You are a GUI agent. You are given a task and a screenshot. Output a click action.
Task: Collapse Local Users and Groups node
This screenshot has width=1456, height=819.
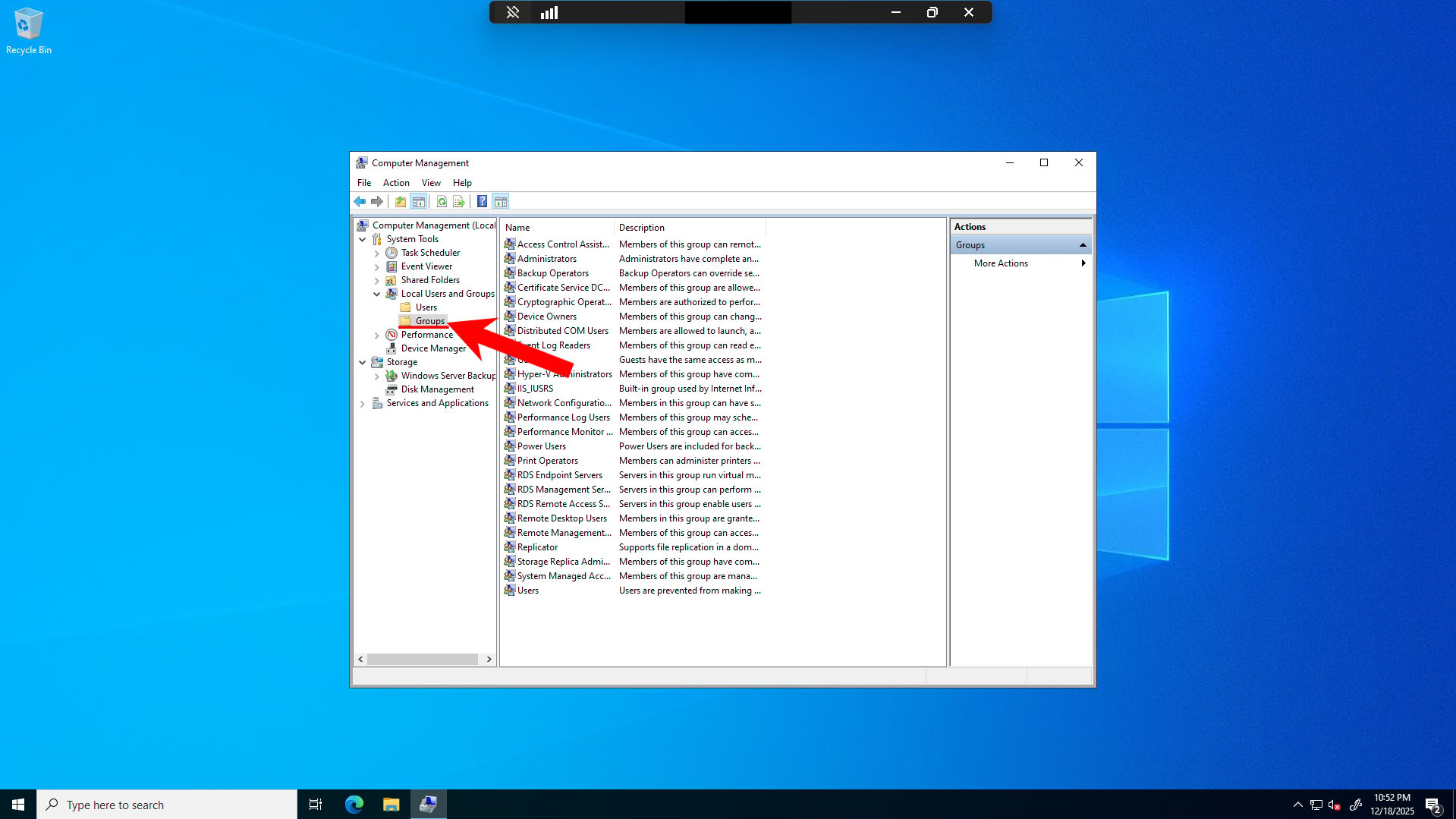click(x=377, y=295)
